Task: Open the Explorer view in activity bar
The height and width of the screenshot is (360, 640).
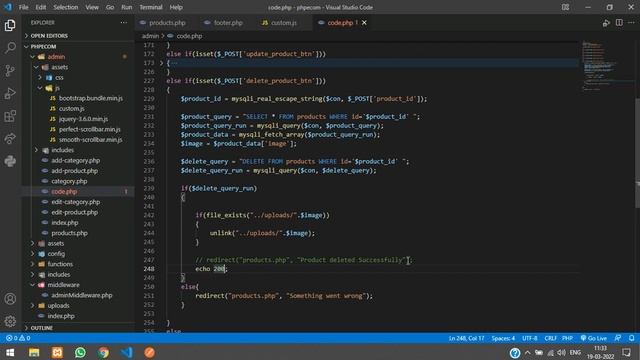Action: click(x=10, y=26)
